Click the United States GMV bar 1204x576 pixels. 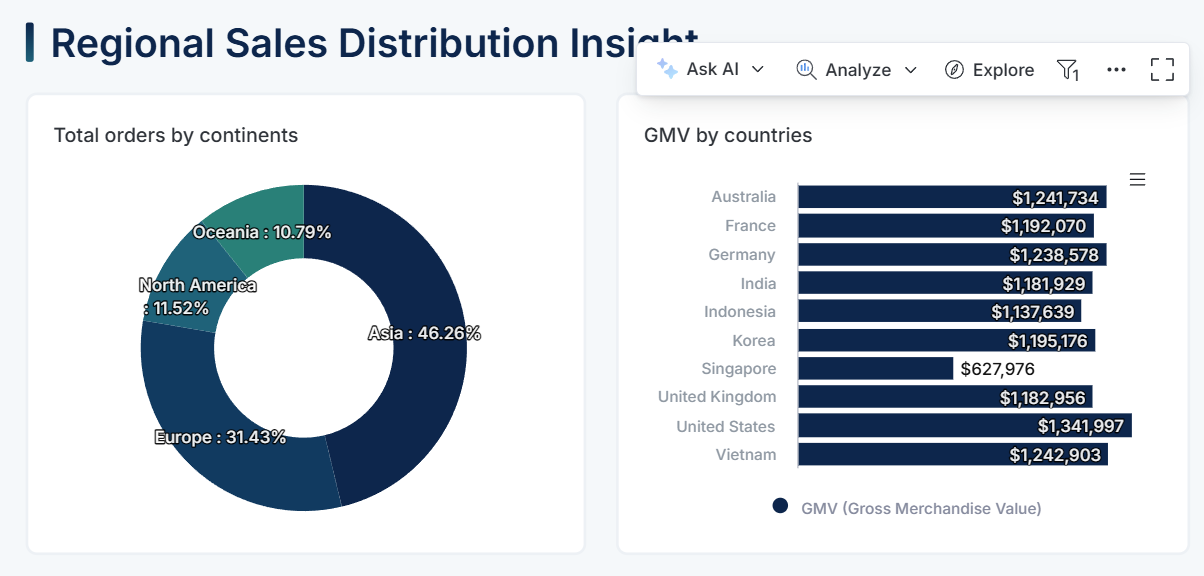tap(964, 426)
